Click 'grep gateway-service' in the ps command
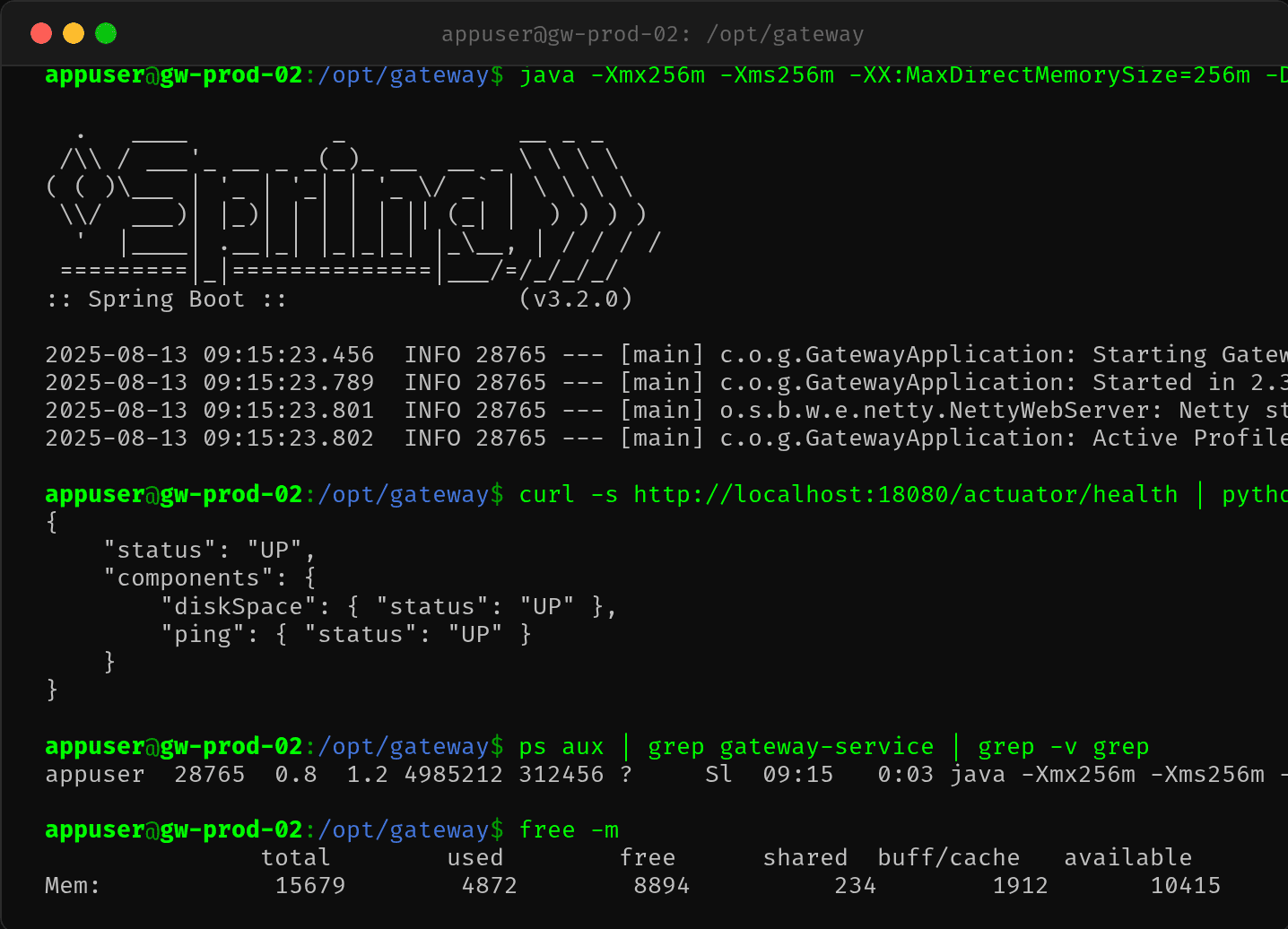Screen dimensions: 1288x929 [x=791, y=746]
